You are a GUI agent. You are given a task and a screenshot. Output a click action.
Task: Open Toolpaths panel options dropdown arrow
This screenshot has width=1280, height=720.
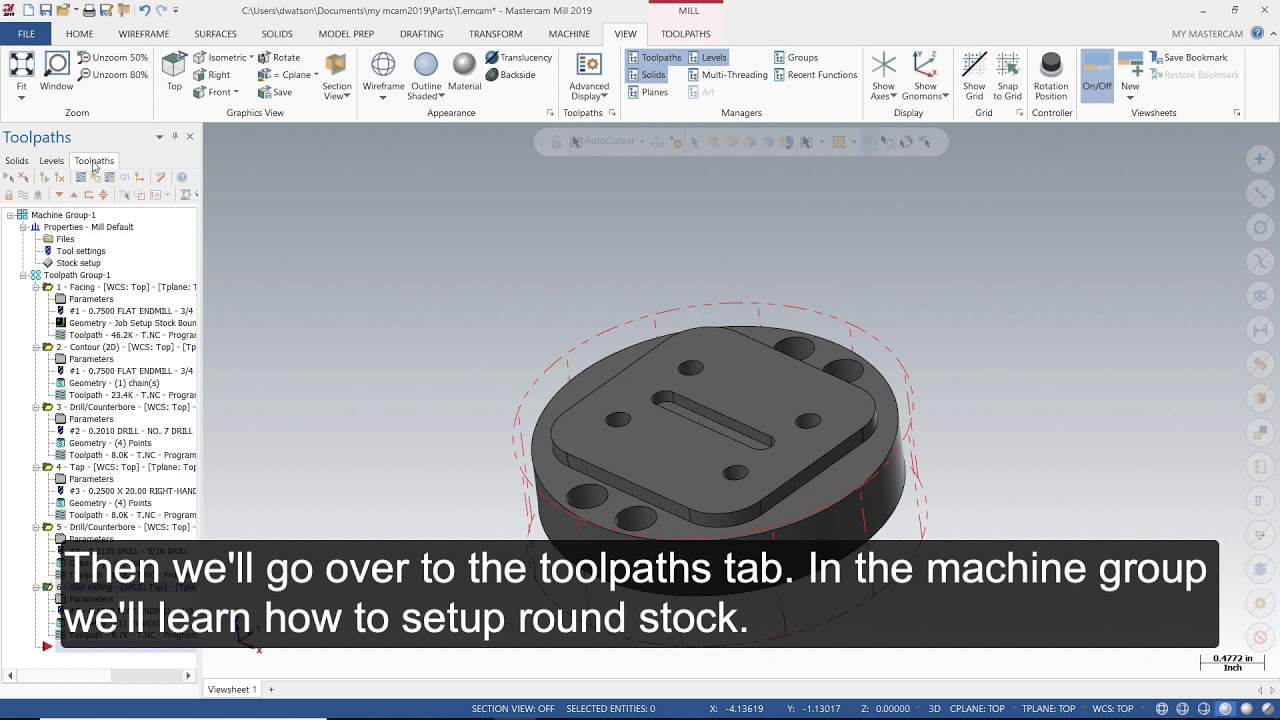tap(159, 137)
